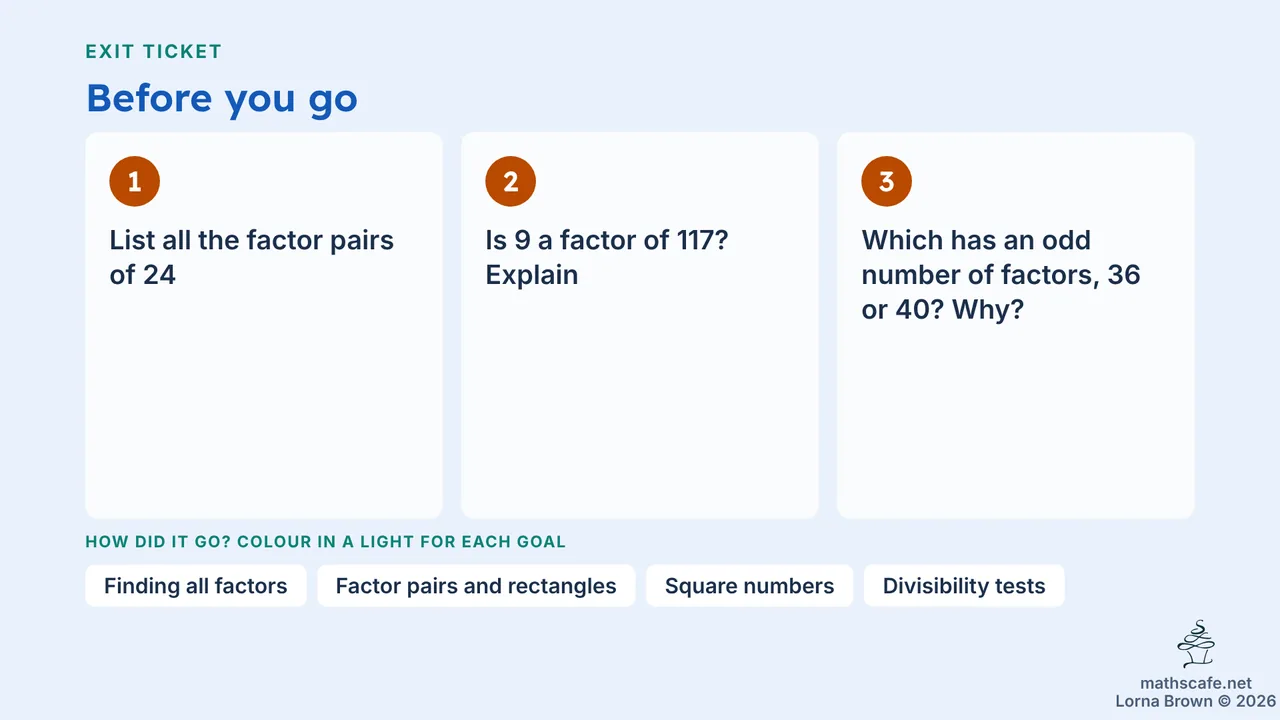Click the orange number 2 badge

click(511, 181)
